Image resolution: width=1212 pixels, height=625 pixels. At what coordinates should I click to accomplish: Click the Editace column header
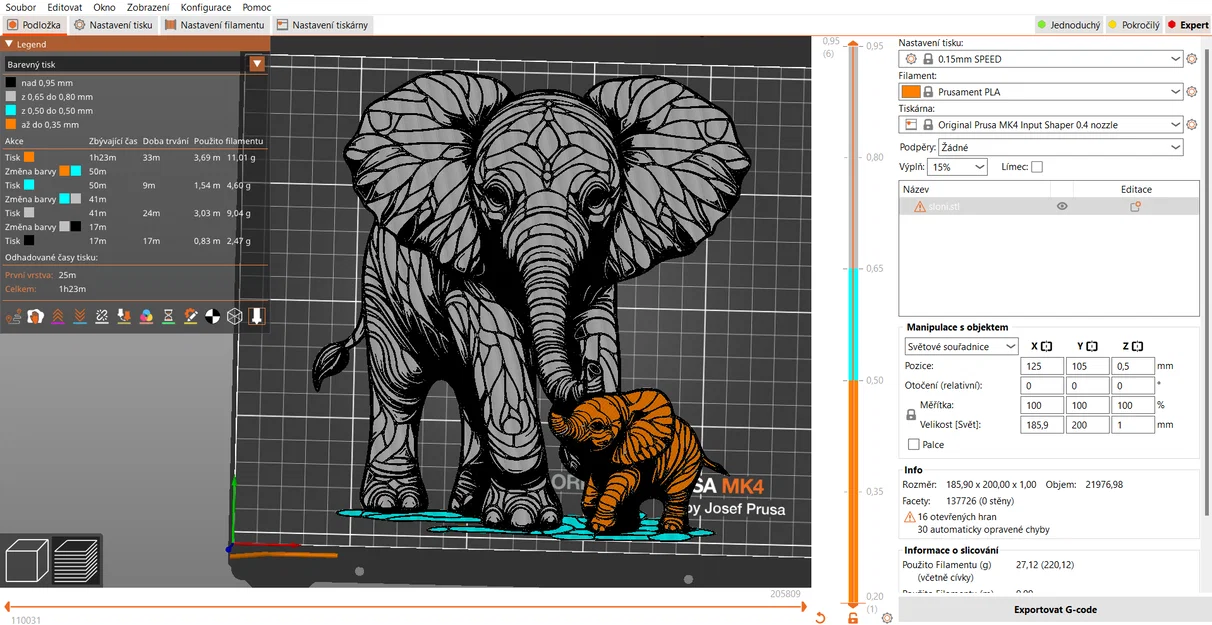[1136, 189]
